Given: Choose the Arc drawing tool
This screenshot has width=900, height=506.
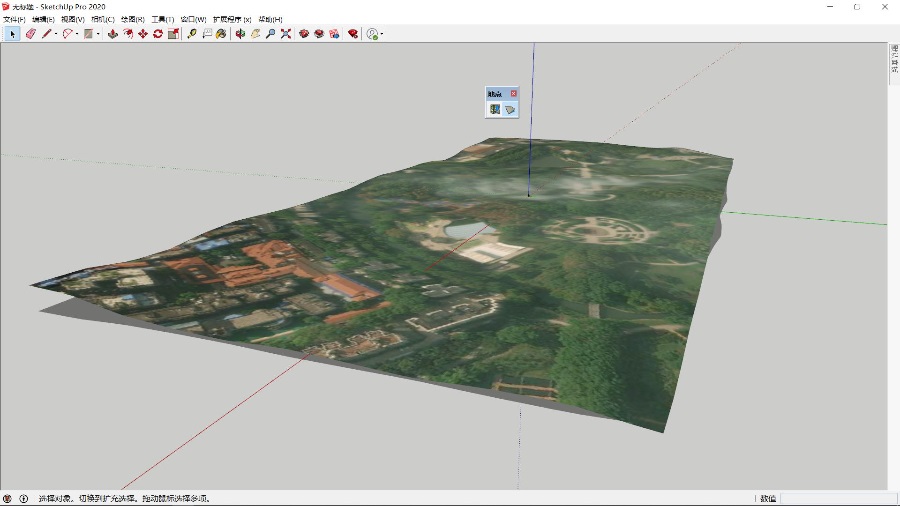Looking at the screenshot, I should click(x=67, y=34).
